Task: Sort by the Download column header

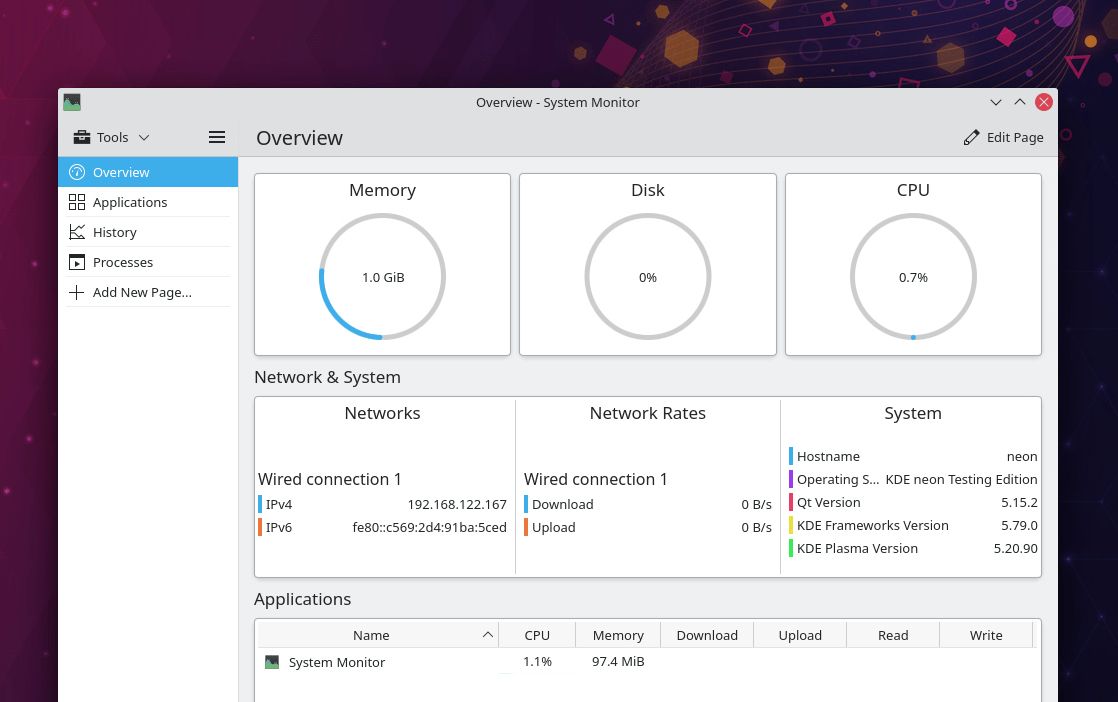Action: (x=707, y=635)
